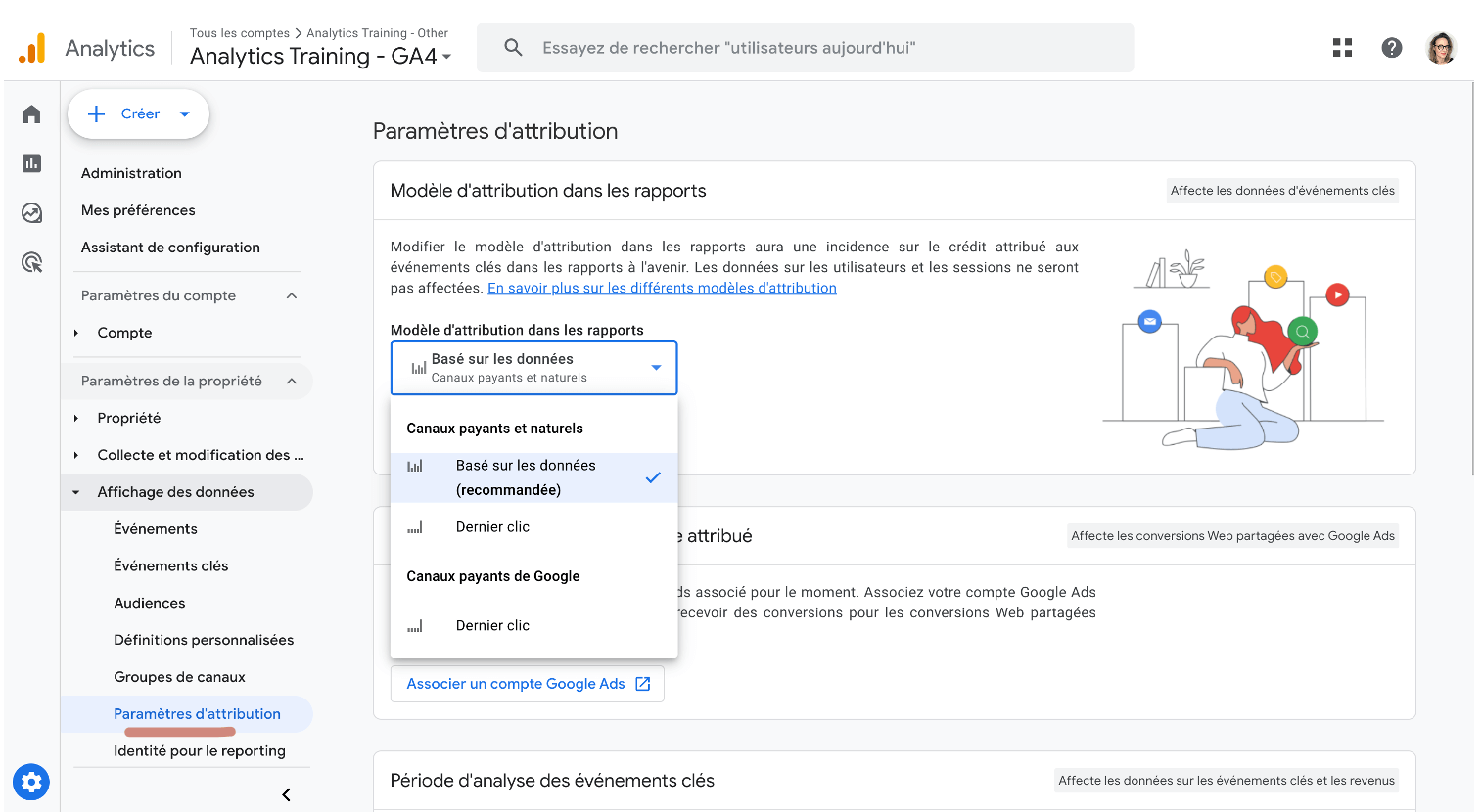Go to Audiences page

[x=150, y=604]
